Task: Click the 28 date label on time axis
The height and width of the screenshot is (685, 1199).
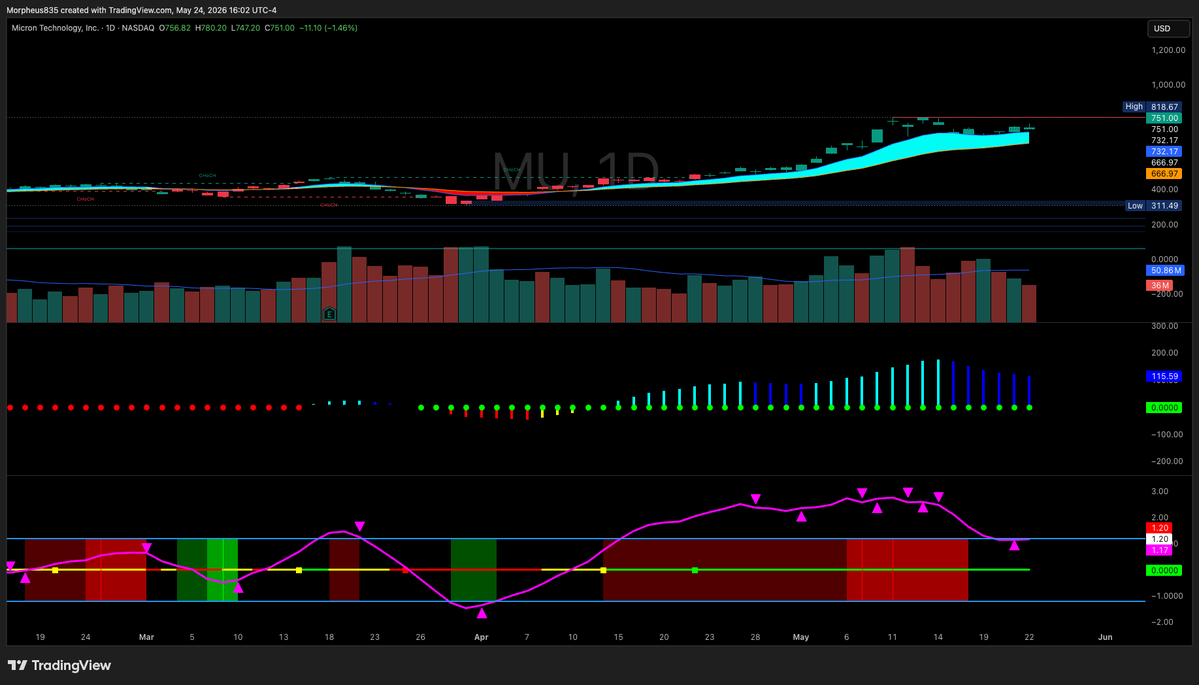Action: (x=755, y=637)
